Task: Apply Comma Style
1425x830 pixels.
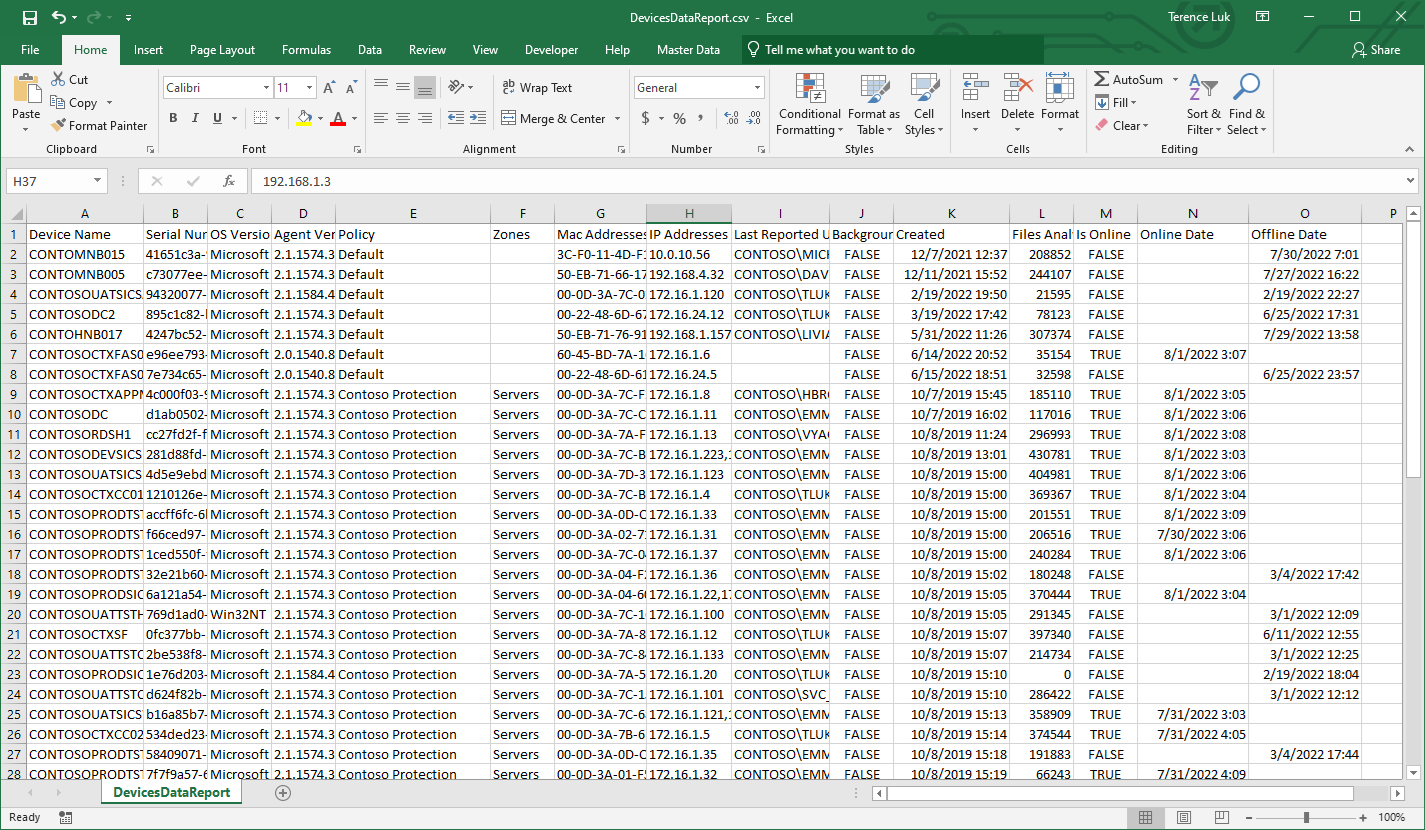Action: 701,118
